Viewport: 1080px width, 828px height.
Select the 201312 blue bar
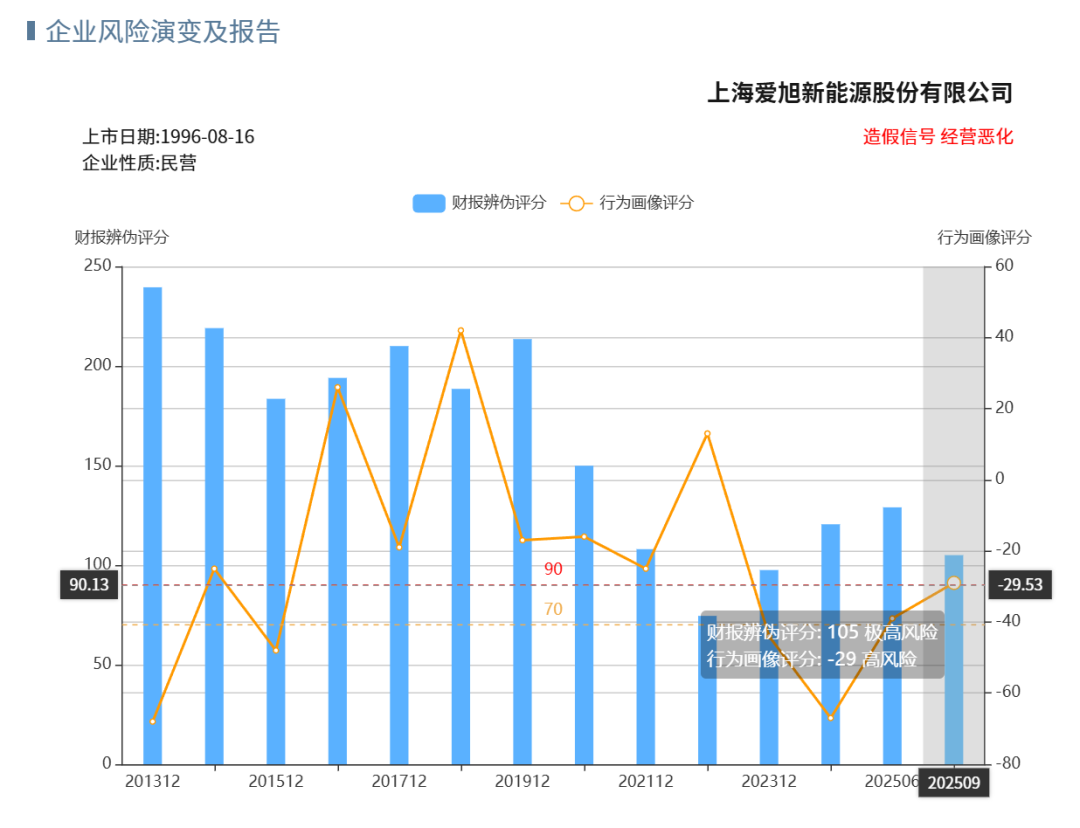pyautogui.click(x=153, y=526)
